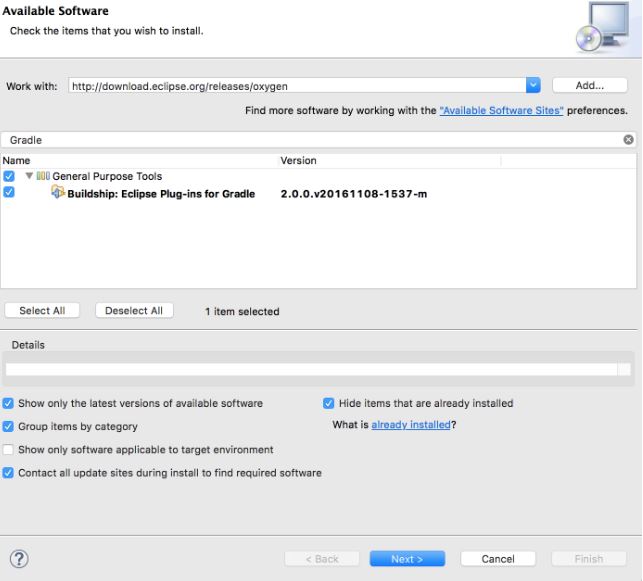Image resolution: width=643 pixels, height=581 pixels.
Task: Proceed with the Next > button
Action: click(407, 558)
